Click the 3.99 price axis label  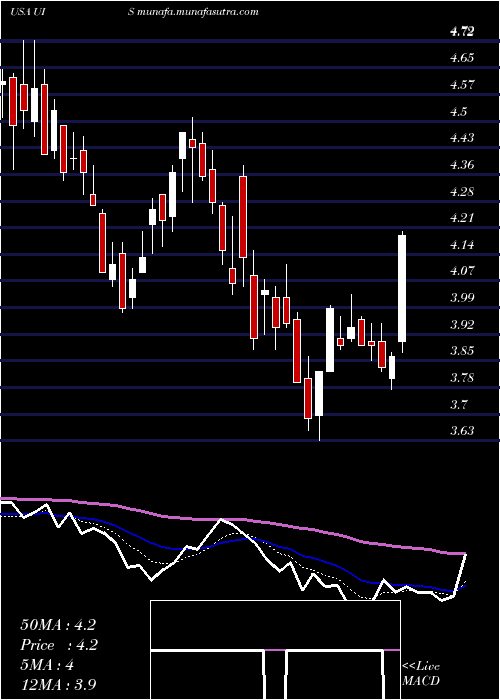[x=462, y=297]
